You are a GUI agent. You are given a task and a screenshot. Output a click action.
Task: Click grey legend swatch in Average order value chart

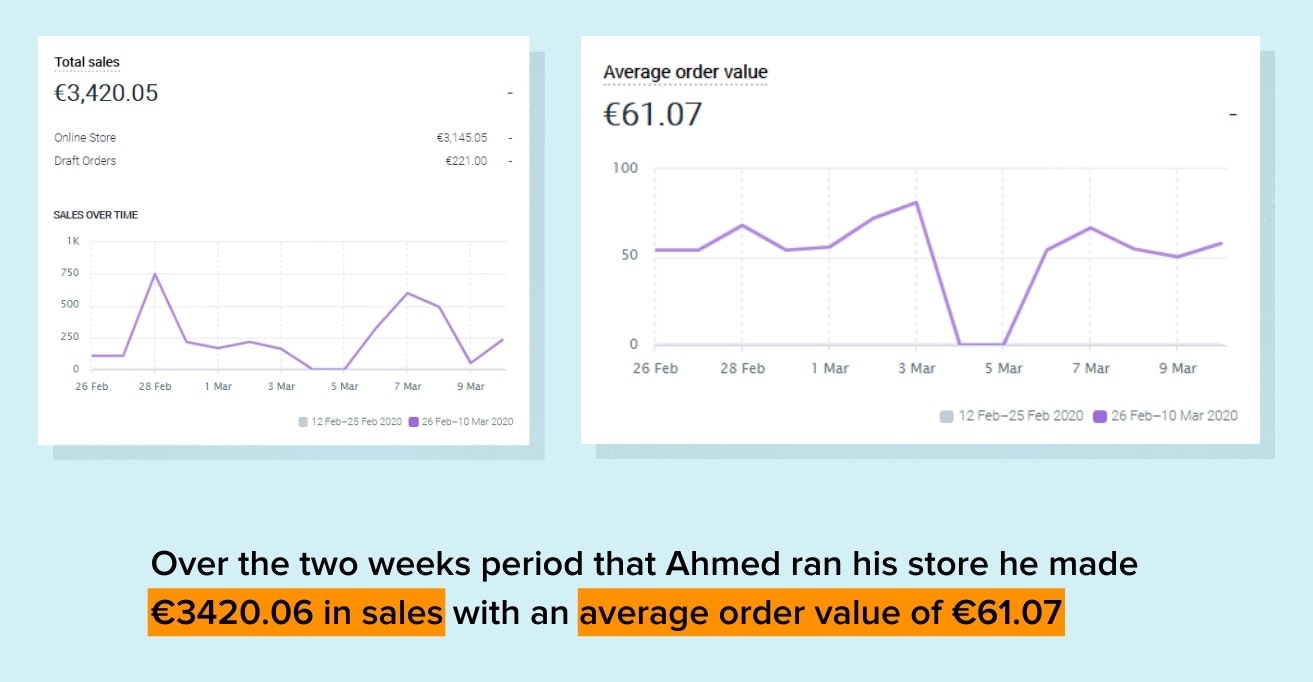[x=946, y=416]
